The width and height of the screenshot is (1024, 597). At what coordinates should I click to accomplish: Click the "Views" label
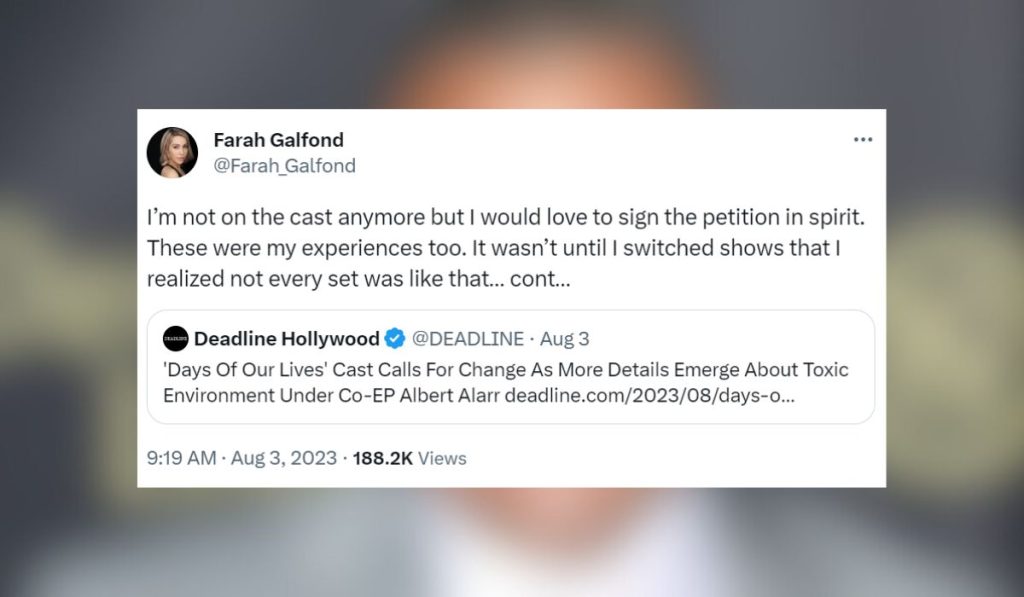point(442,458)
